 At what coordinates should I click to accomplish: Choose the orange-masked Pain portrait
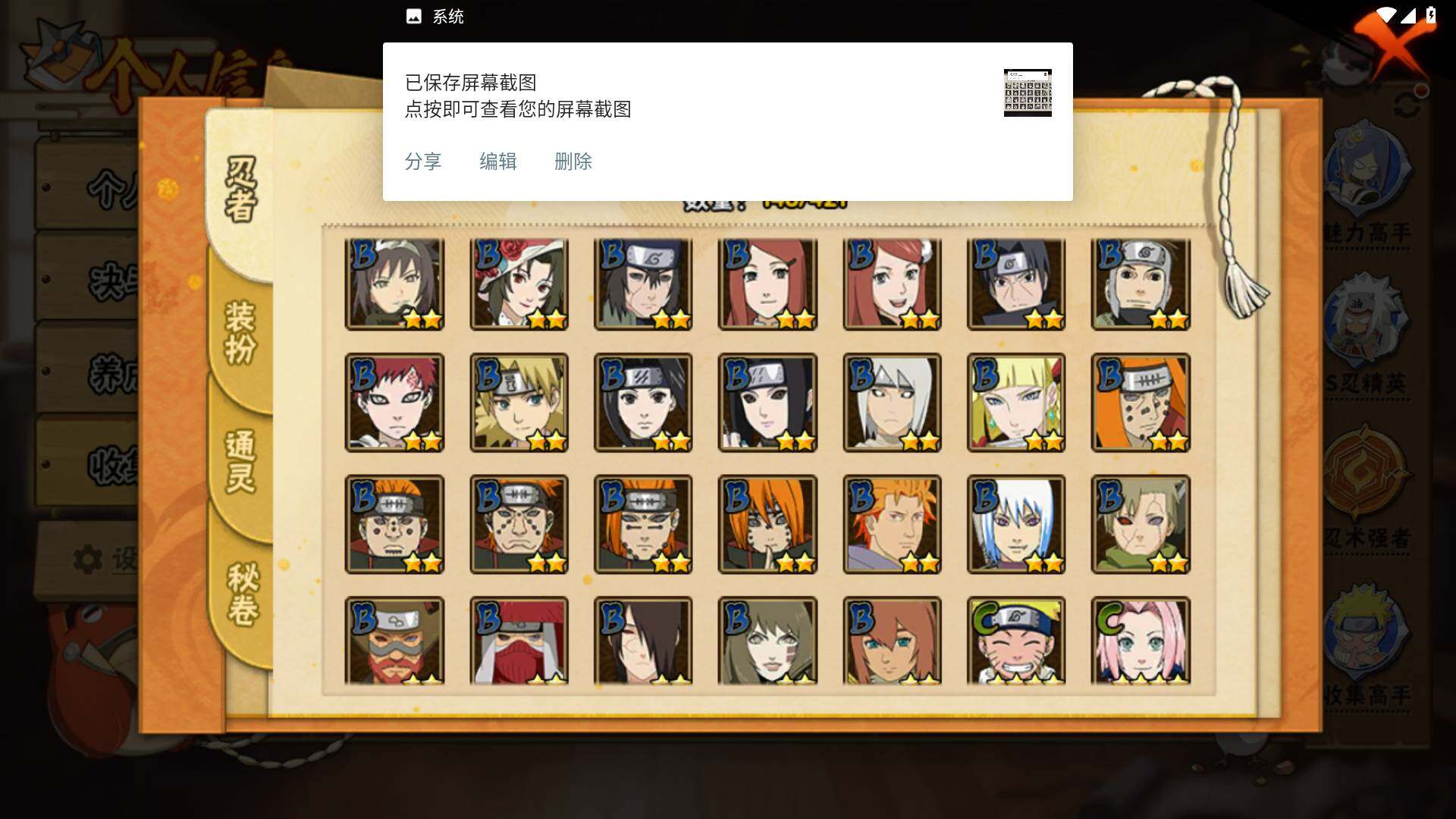pyautogui.click(x=1141, y=403)
